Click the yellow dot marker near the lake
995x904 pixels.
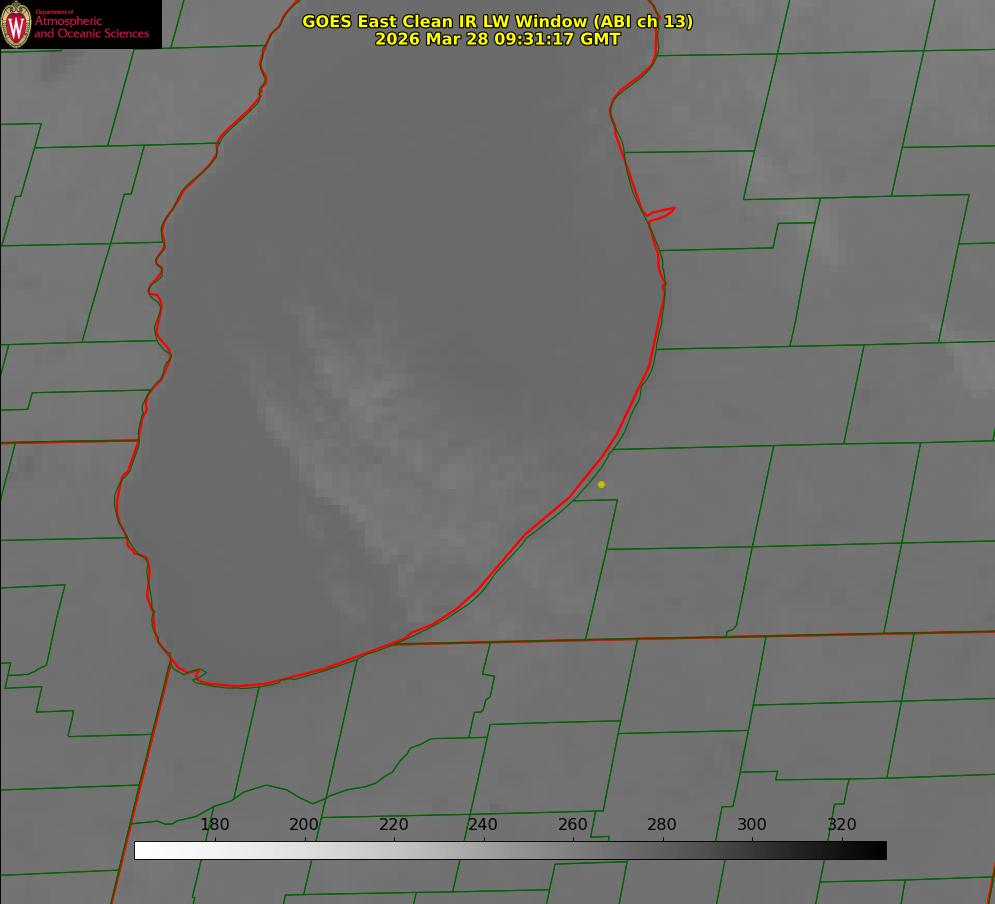tap(601, 484)
